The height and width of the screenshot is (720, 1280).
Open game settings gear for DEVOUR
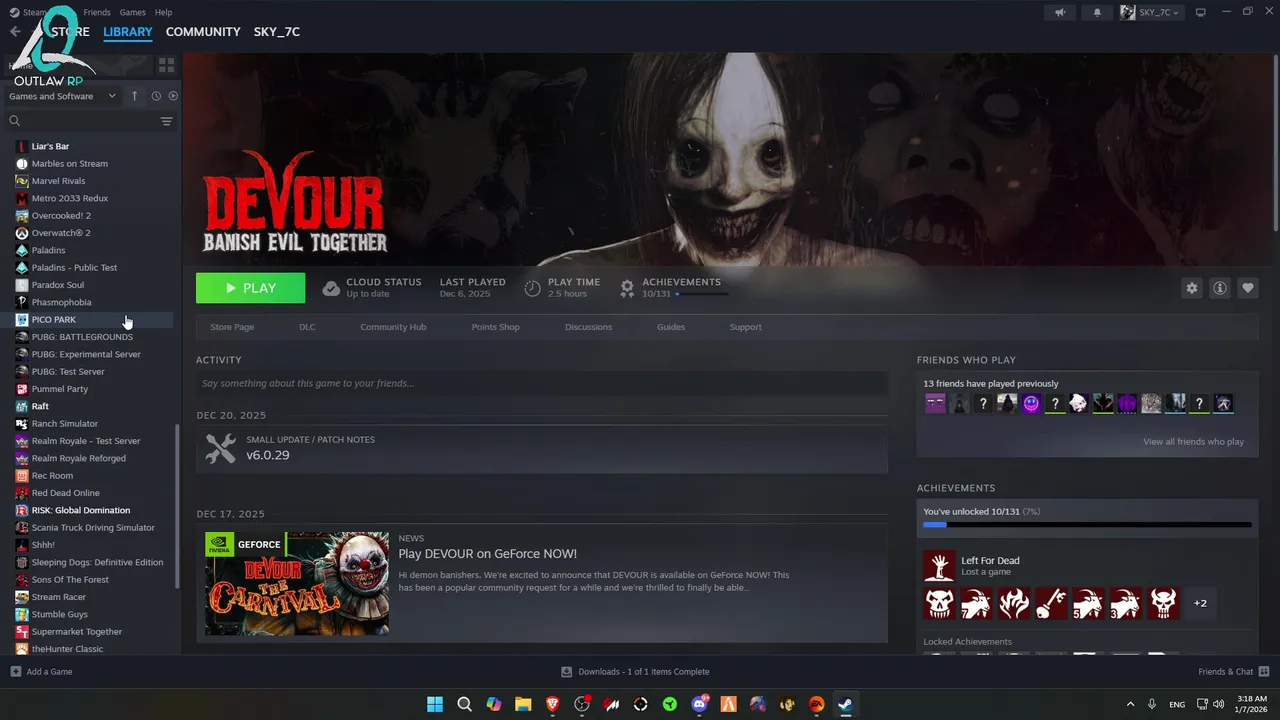[1191, 288]
